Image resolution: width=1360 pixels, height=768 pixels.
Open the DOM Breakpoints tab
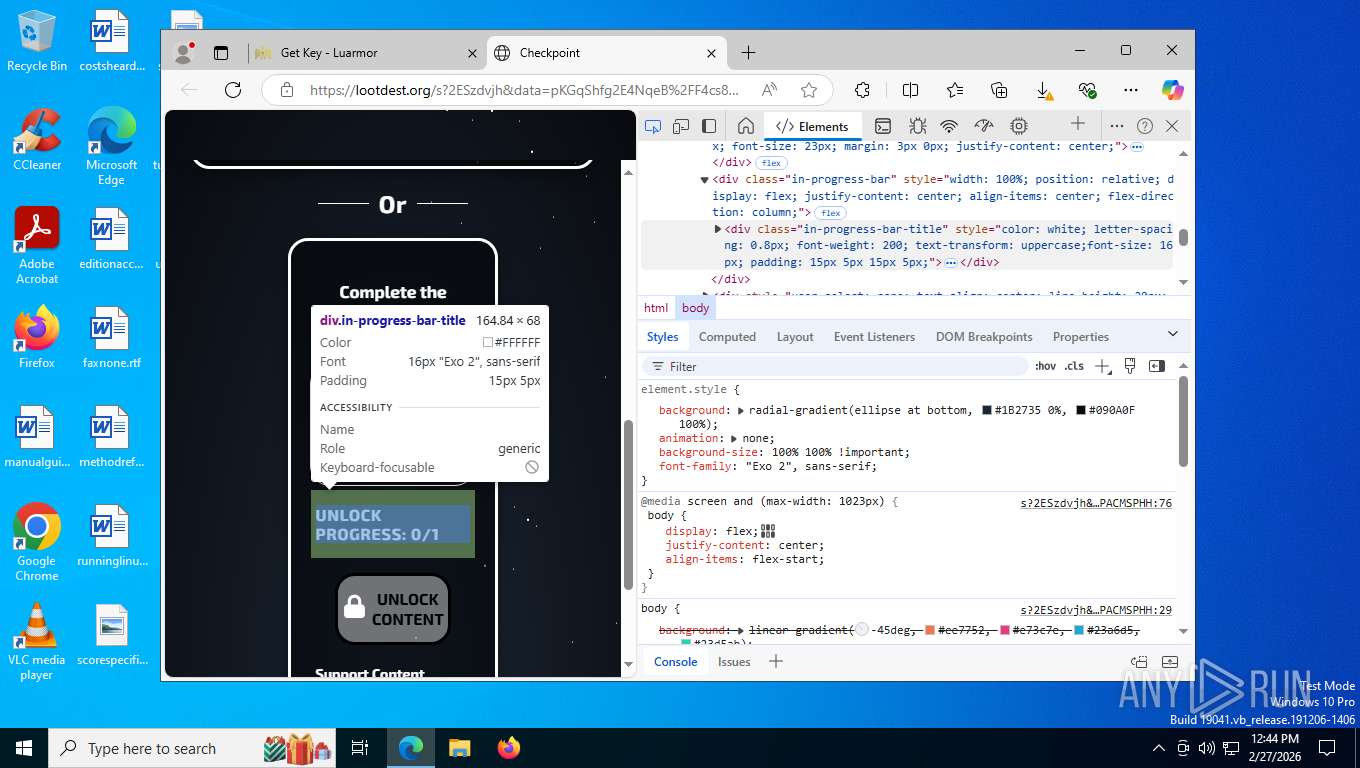(x=984, y=337)
